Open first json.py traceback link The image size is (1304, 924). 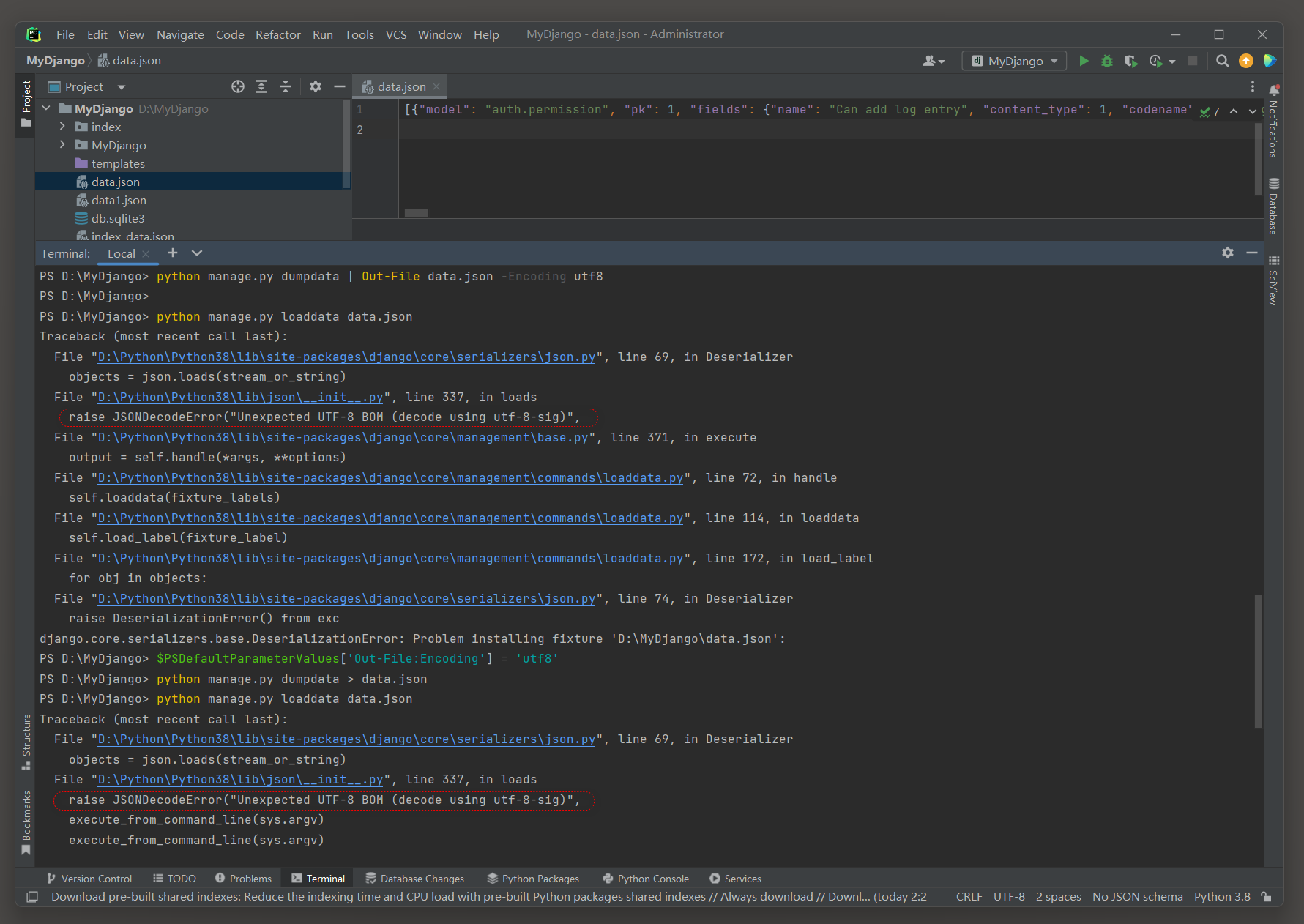pyautogui.click(x=346, y=357)
